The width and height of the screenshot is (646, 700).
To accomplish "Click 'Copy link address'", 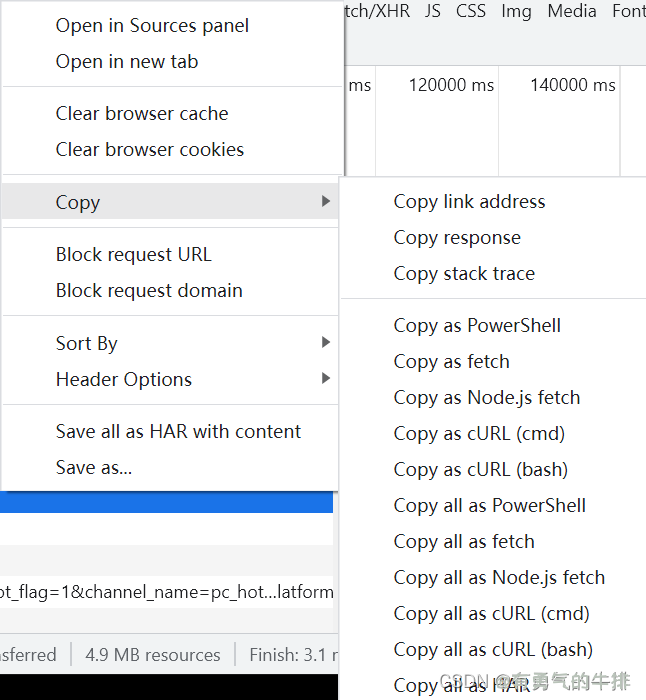I will pyautogui.click(x=469, y=202).
